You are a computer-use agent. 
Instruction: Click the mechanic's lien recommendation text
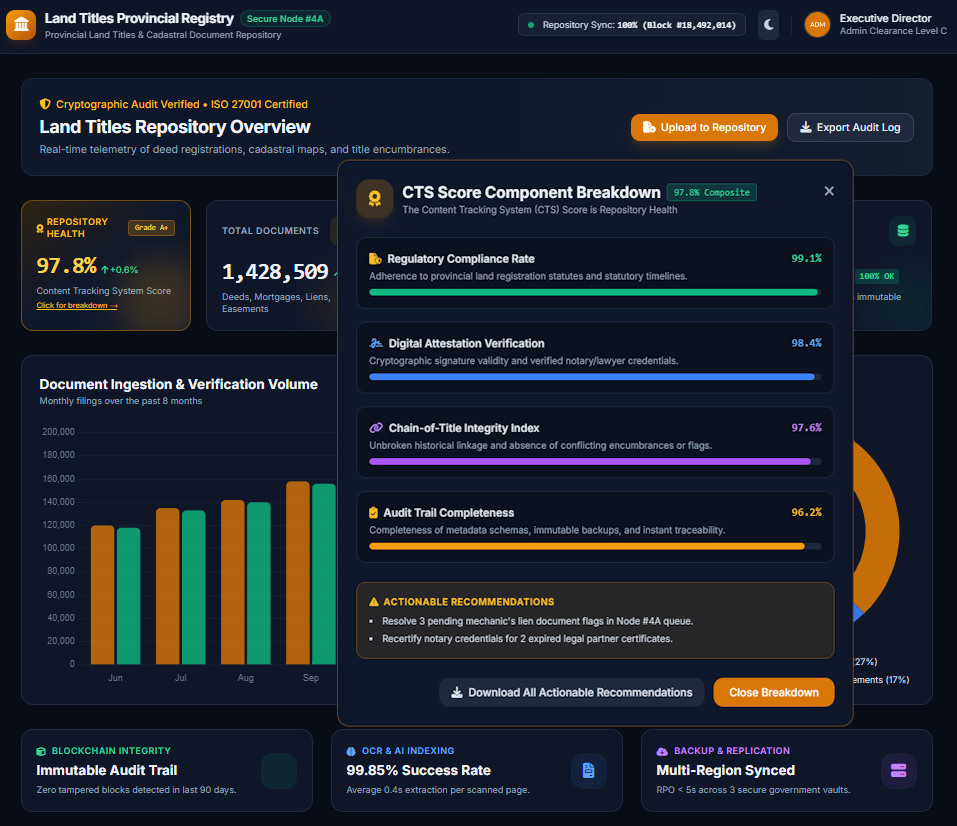538,621
